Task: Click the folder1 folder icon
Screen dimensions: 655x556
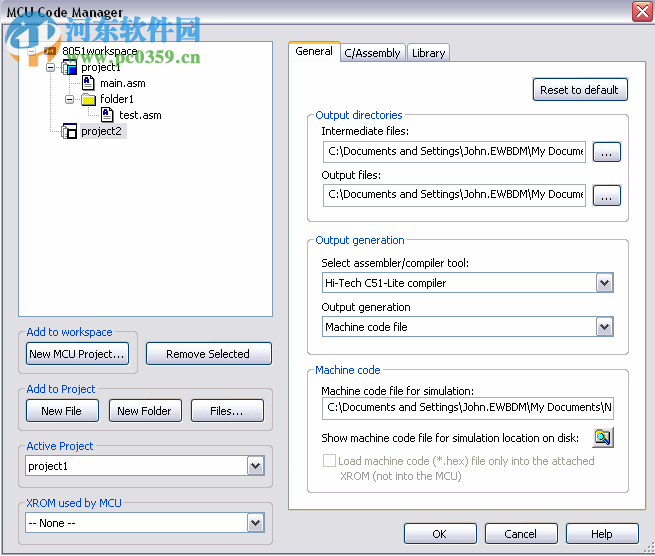Action: [88, 99]
